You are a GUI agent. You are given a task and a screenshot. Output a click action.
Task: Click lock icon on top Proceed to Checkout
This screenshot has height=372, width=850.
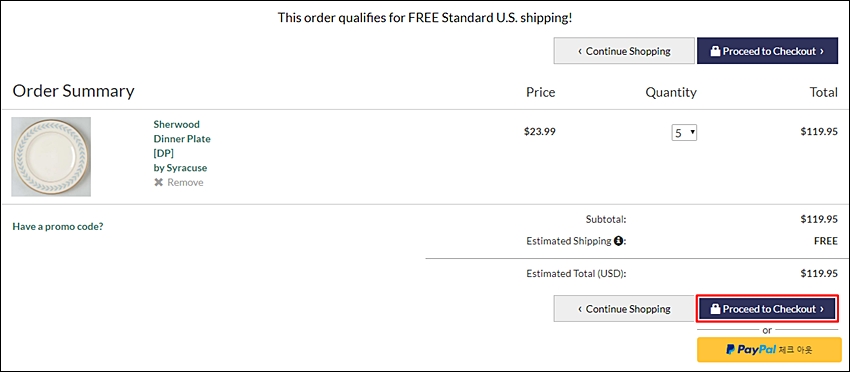tap(715, 51)
